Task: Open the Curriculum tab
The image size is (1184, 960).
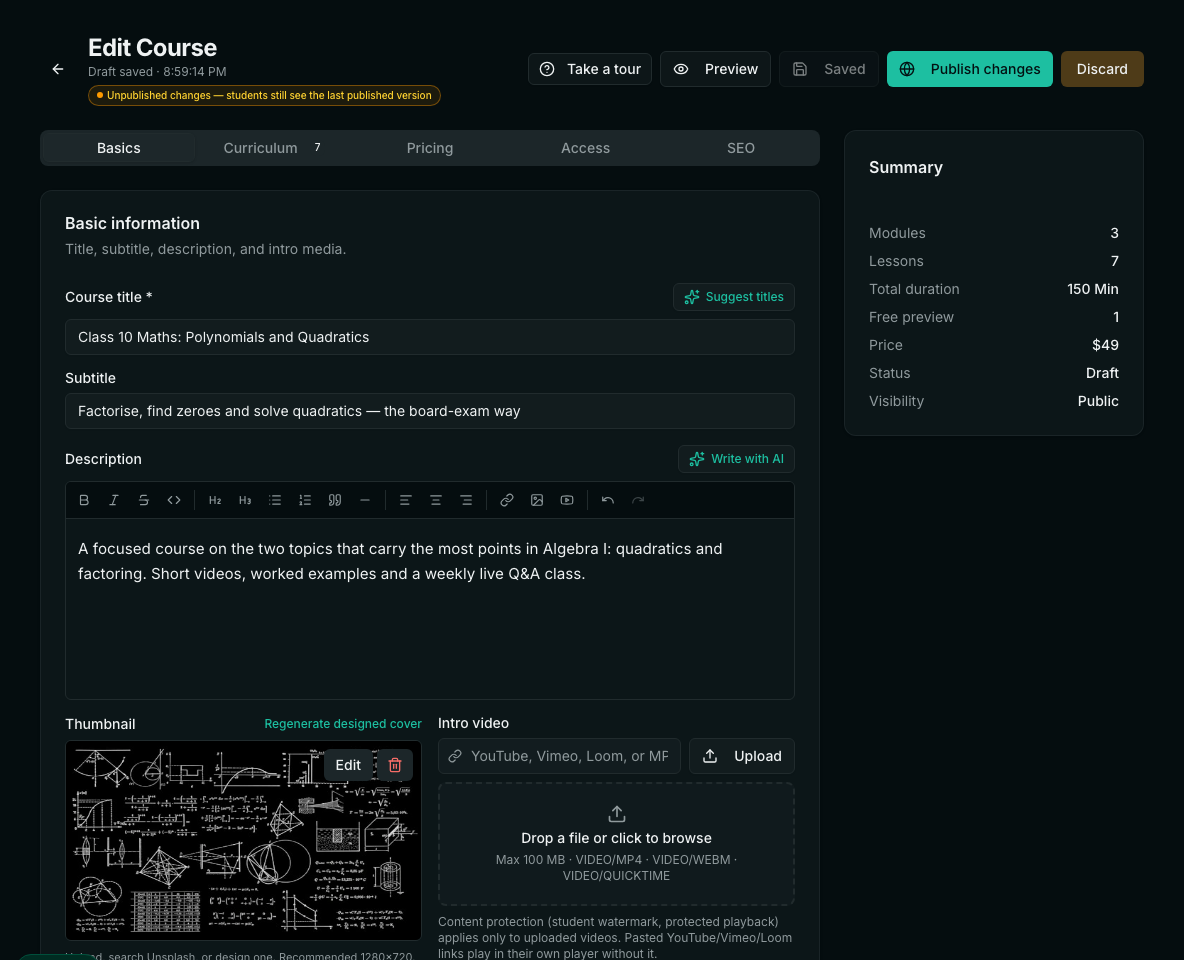Action: (273, 148)
